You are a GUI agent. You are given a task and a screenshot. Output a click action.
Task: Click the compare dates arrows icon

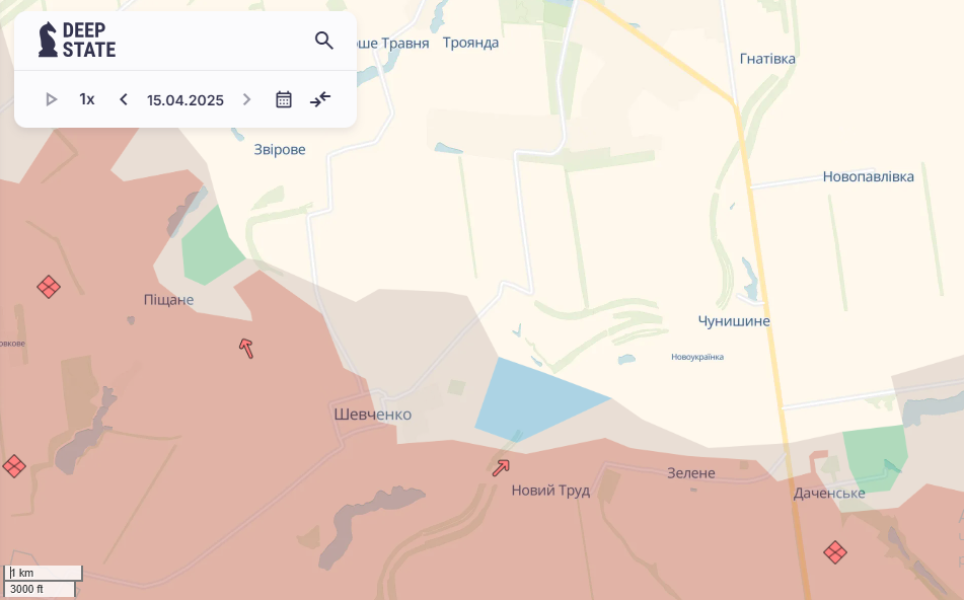pyautogui.click(x=320, y=99)
